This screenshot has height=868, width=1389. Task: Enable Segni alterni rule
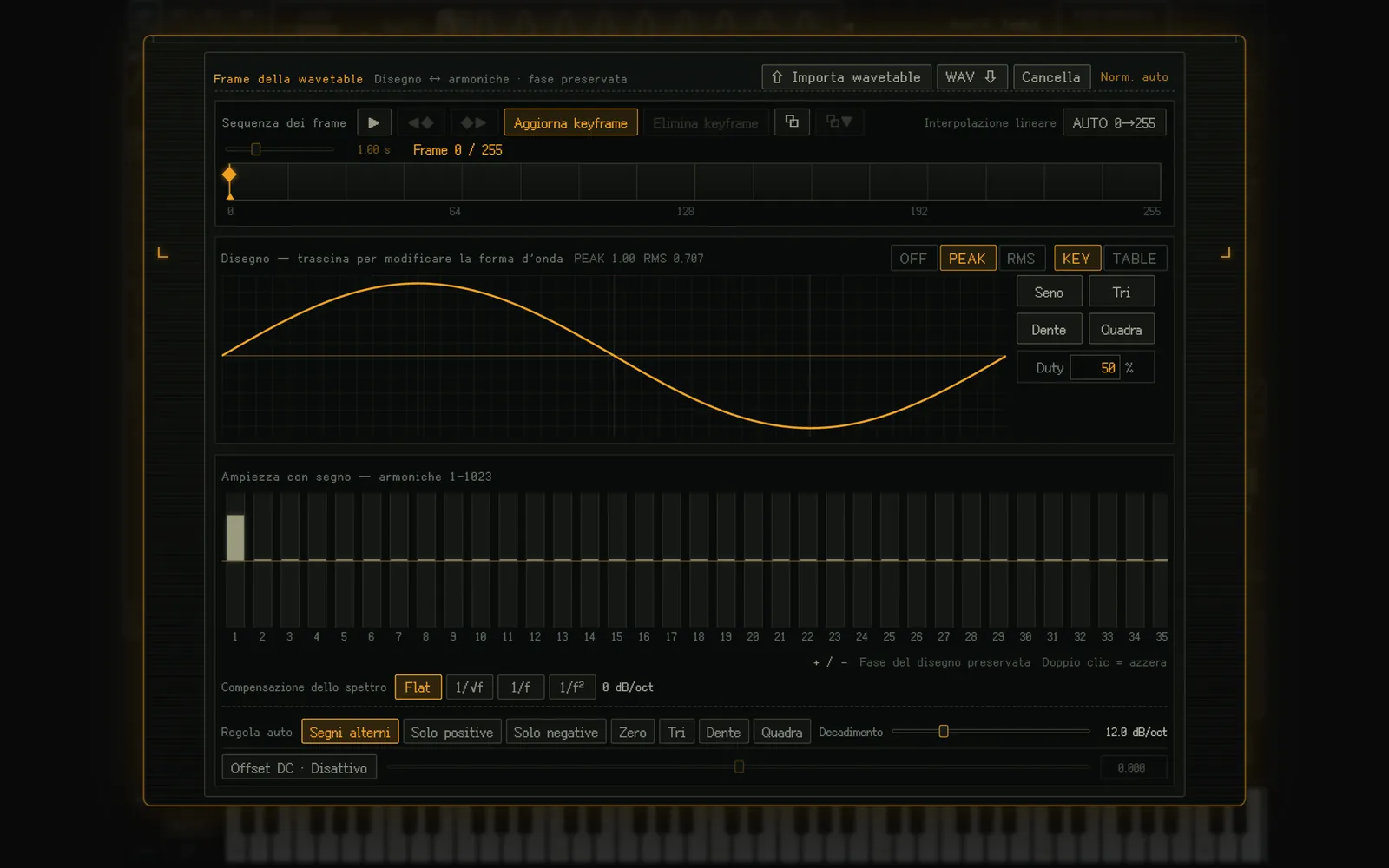tap(350, 732)
